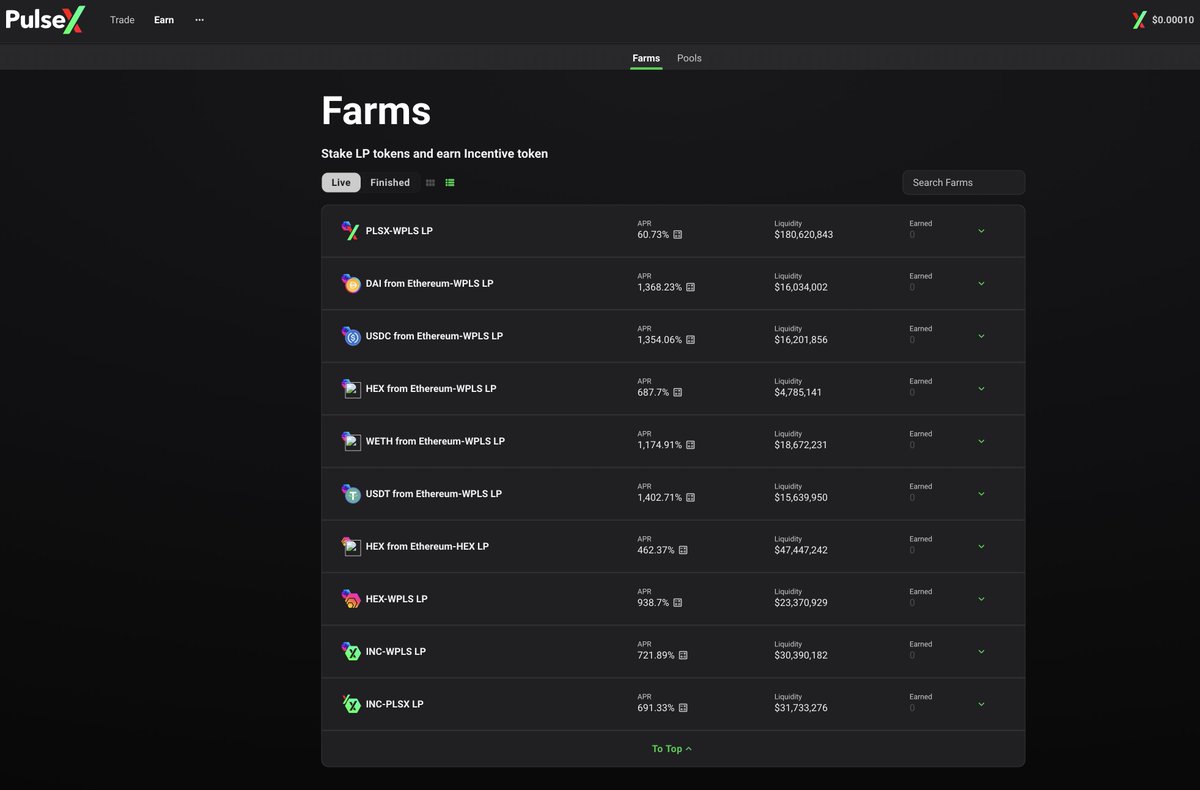Open APR calculator for INC-WPLS LP
Image resolution: width=1200 pixels, height=790 pixels.
pos(683,655)
